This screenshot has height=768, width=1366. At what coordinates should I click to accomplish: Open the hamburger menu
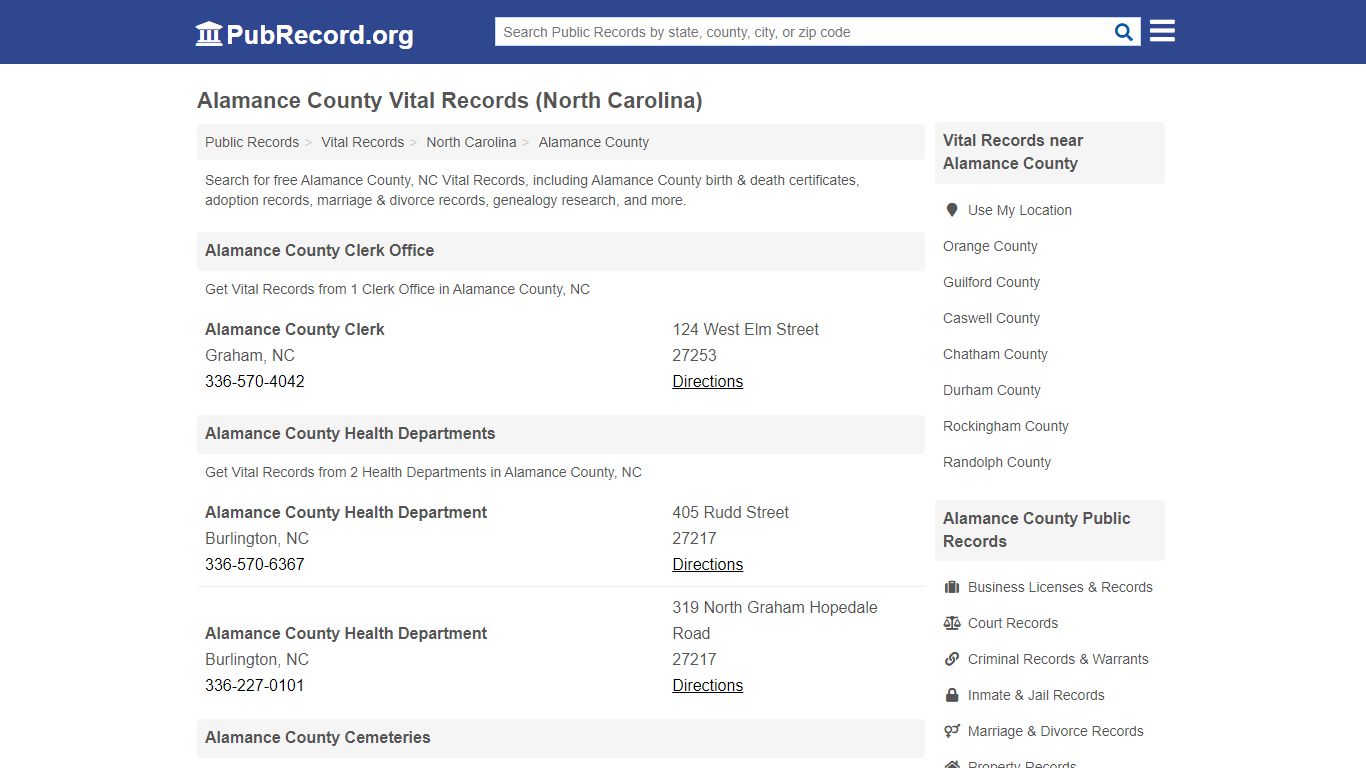pyautogui.click(x=1162, y=31)
